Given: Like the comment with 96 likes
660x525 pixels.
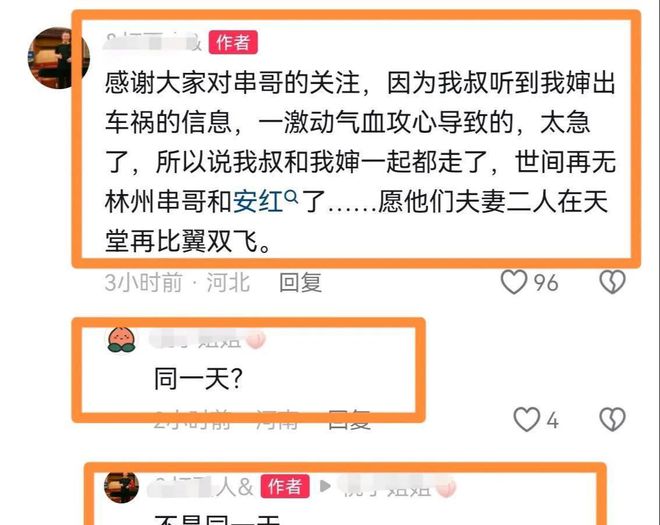Looking at the screenshot, I should tap(514, 282).
